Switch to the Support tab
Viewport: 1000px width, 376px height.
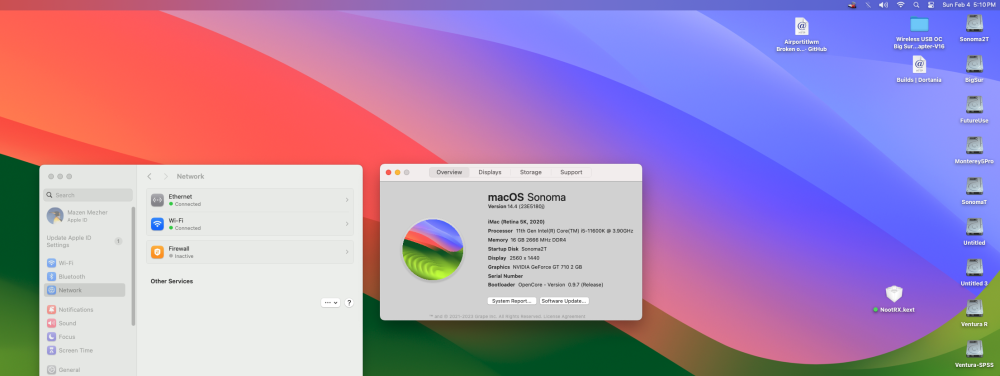pyautogui.click(x=571, y=172)
